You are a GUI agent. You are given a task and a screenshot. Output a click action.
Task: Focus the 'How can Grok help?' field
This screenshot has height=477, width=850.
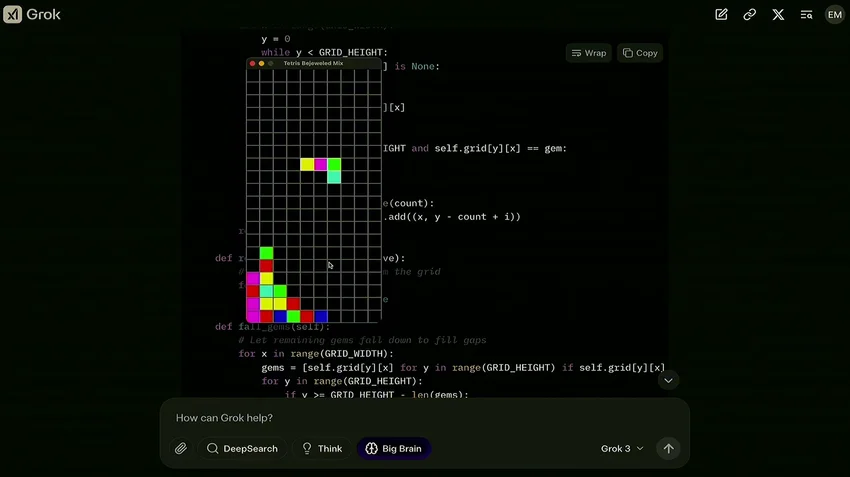pyautogui.click(x=424, y=418)
